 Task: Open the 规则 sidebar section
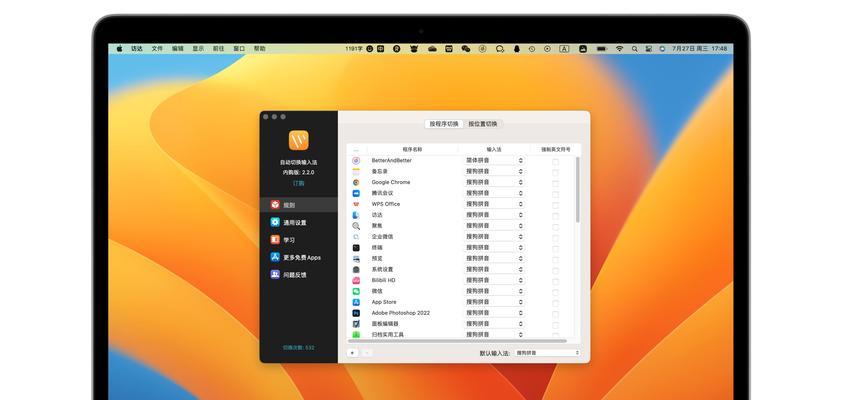click(299, 205)
